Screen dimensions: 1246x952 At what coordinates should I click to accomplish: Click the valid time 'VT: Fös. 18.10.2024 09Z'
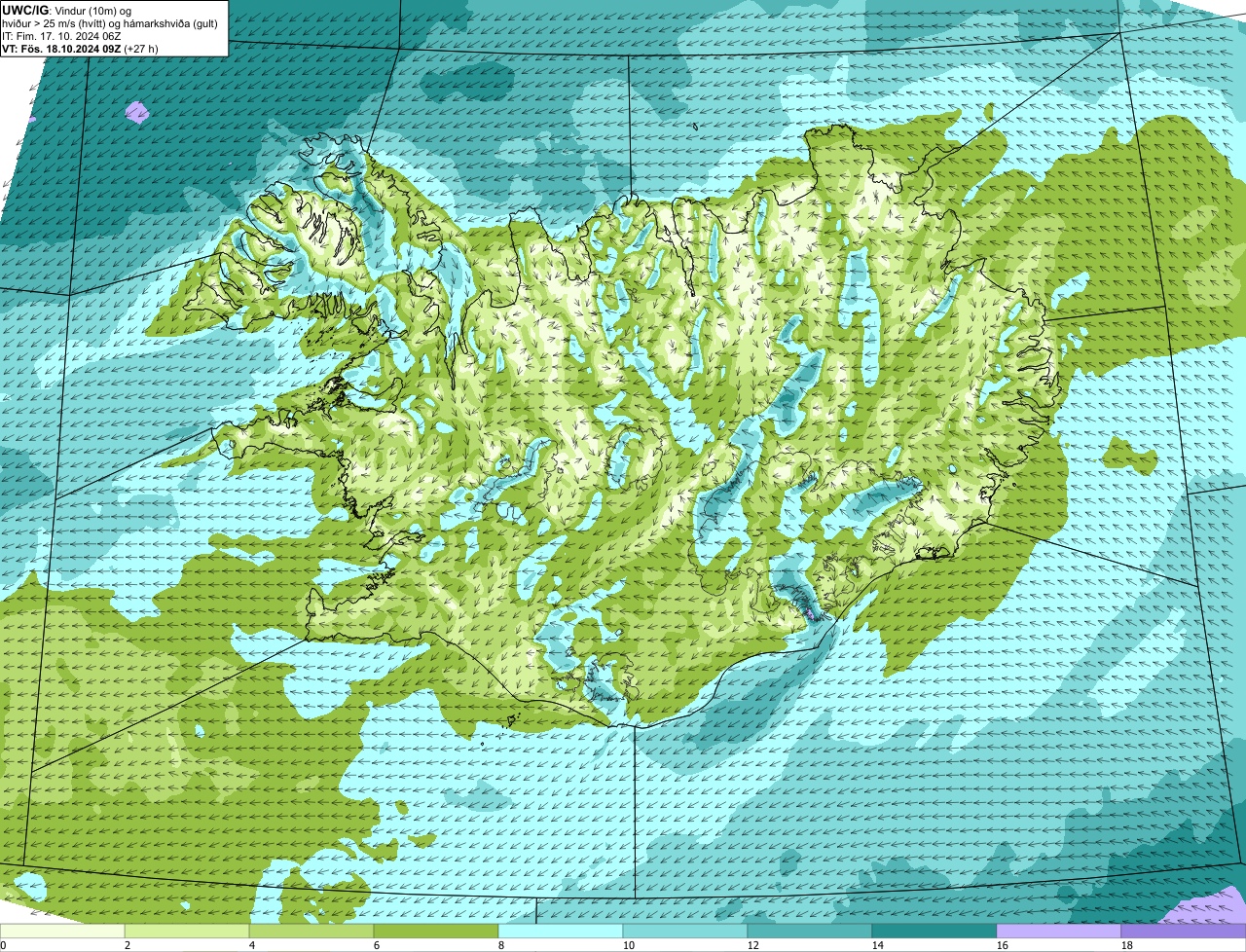point(61,48)
